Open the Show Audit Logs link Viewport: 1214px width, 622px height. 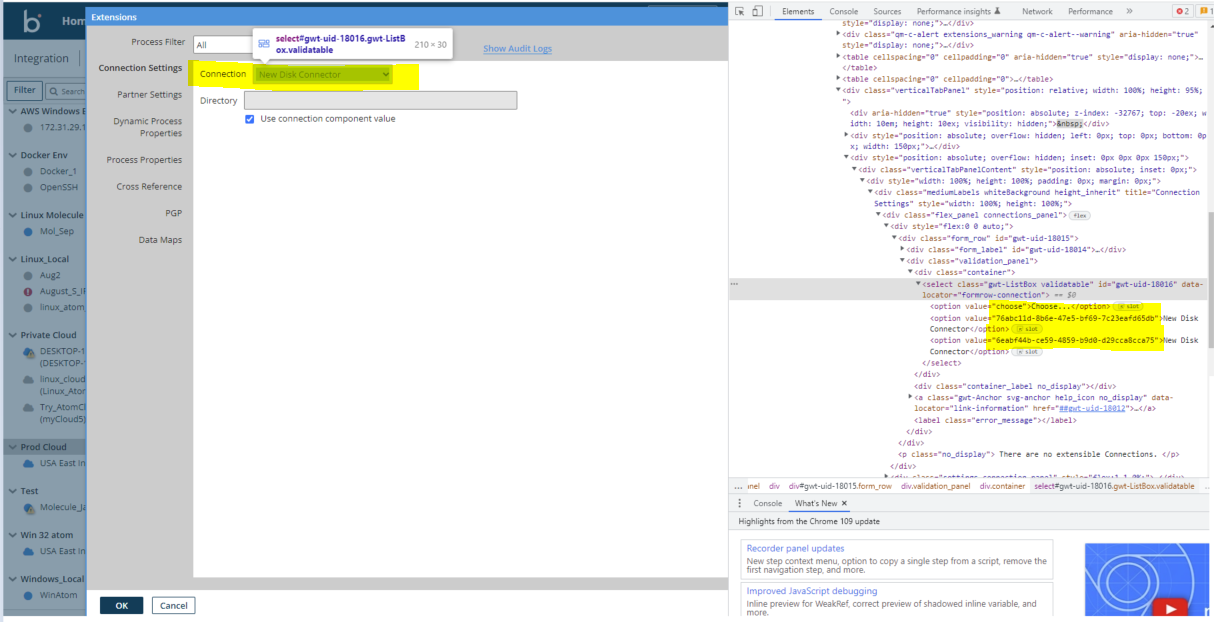517,48
